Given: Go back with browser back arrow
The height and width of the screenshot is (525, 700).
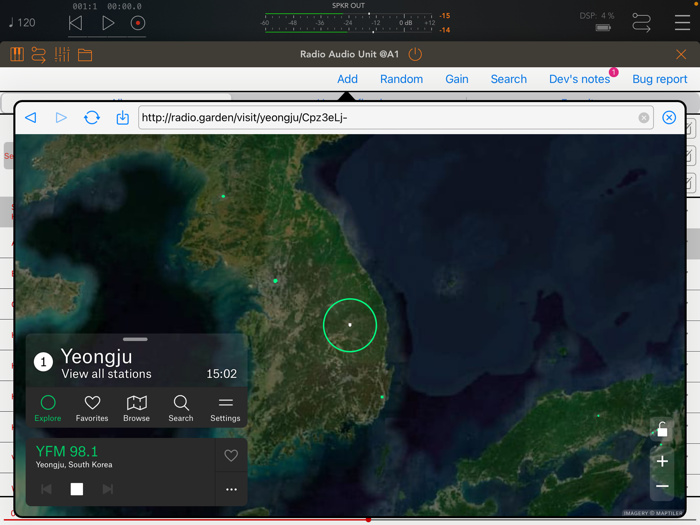Looking at the screenshot, I should click(x=31, y=117).
